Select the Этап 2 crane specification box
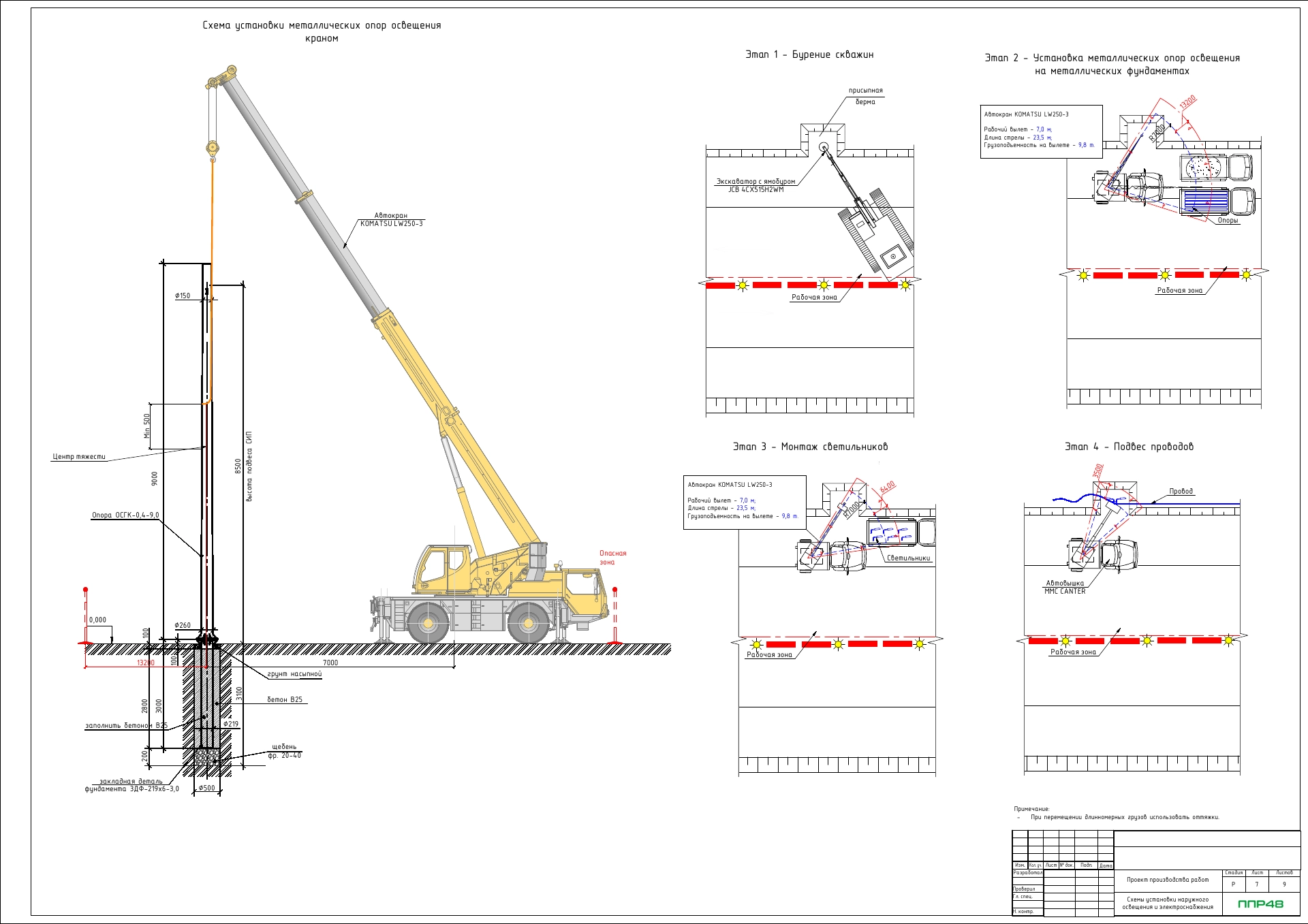 pos(1041,131)
